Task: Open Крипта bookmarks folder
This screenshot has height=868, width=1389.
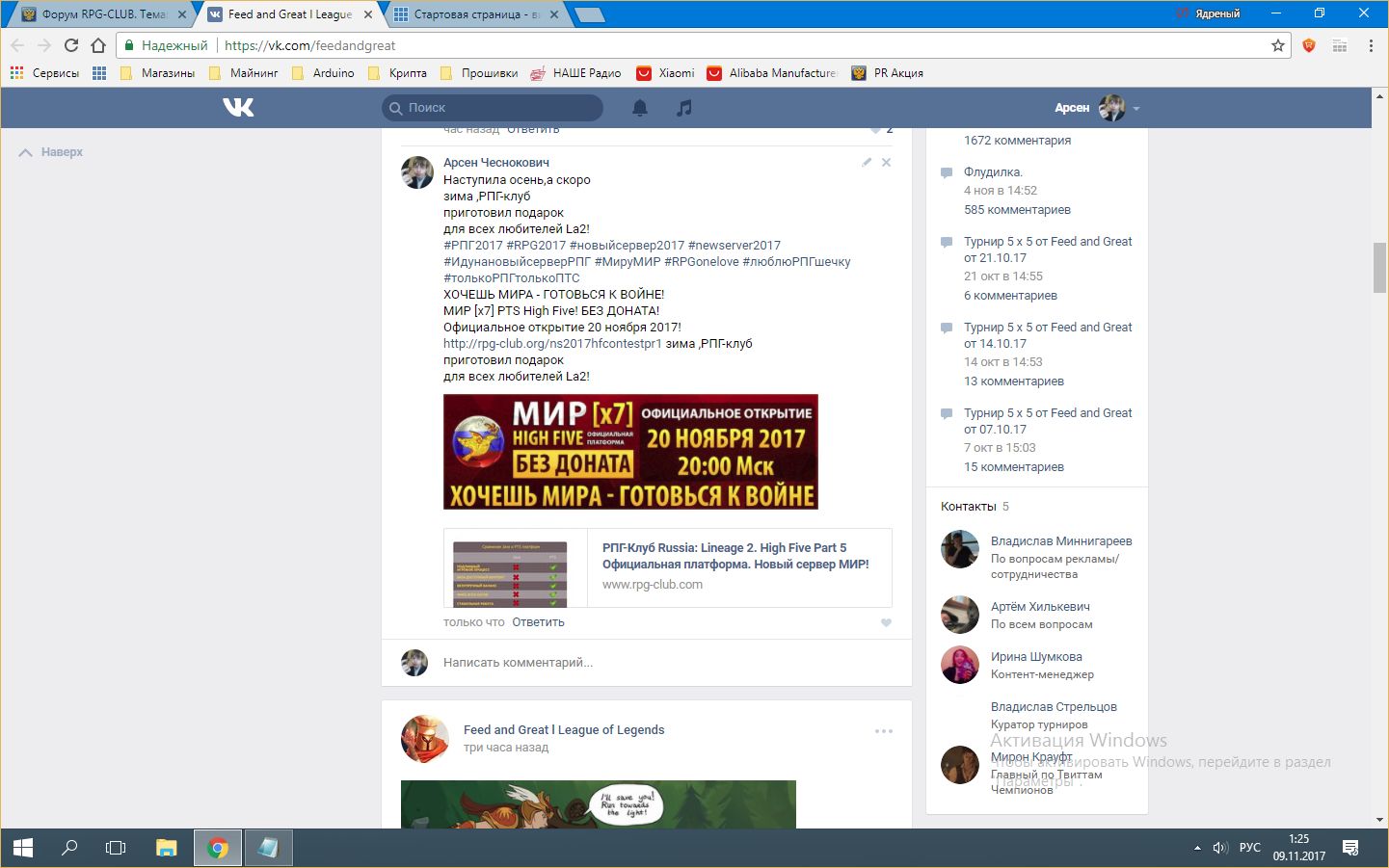Action: point(397,73)
